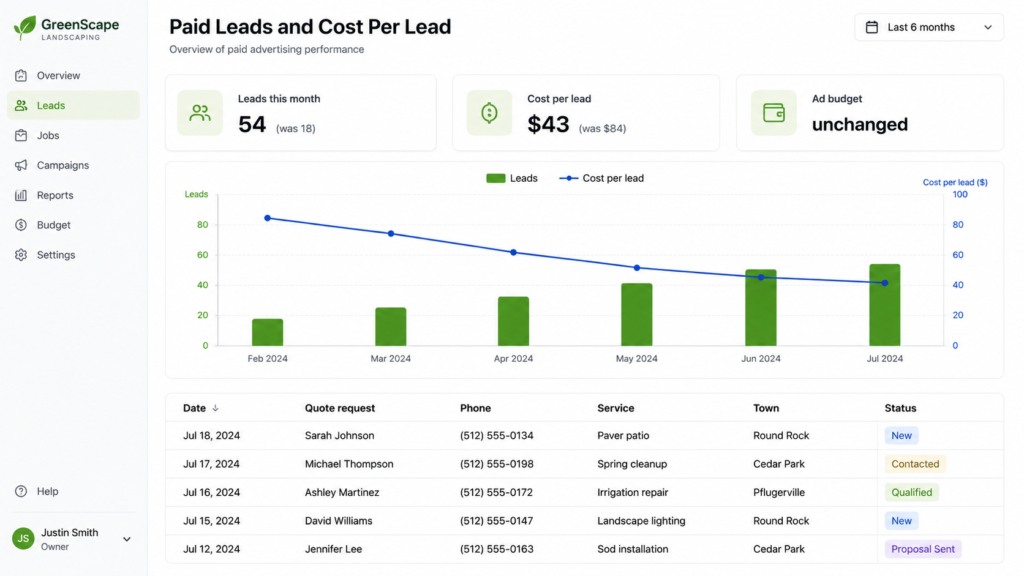1024x576 pixels.
Task: Select Ashley Martinez quote request
Action: [342, 492]
